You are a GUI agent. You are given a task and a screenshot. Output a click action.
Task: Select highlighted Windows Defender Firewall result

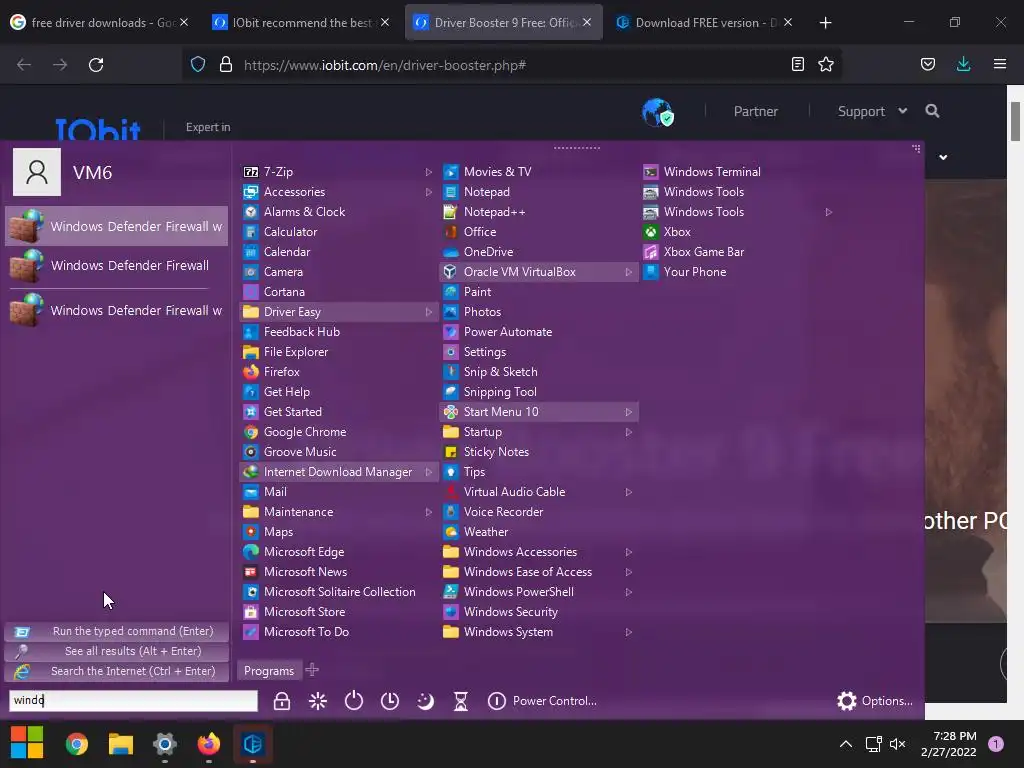click(117, 226)
